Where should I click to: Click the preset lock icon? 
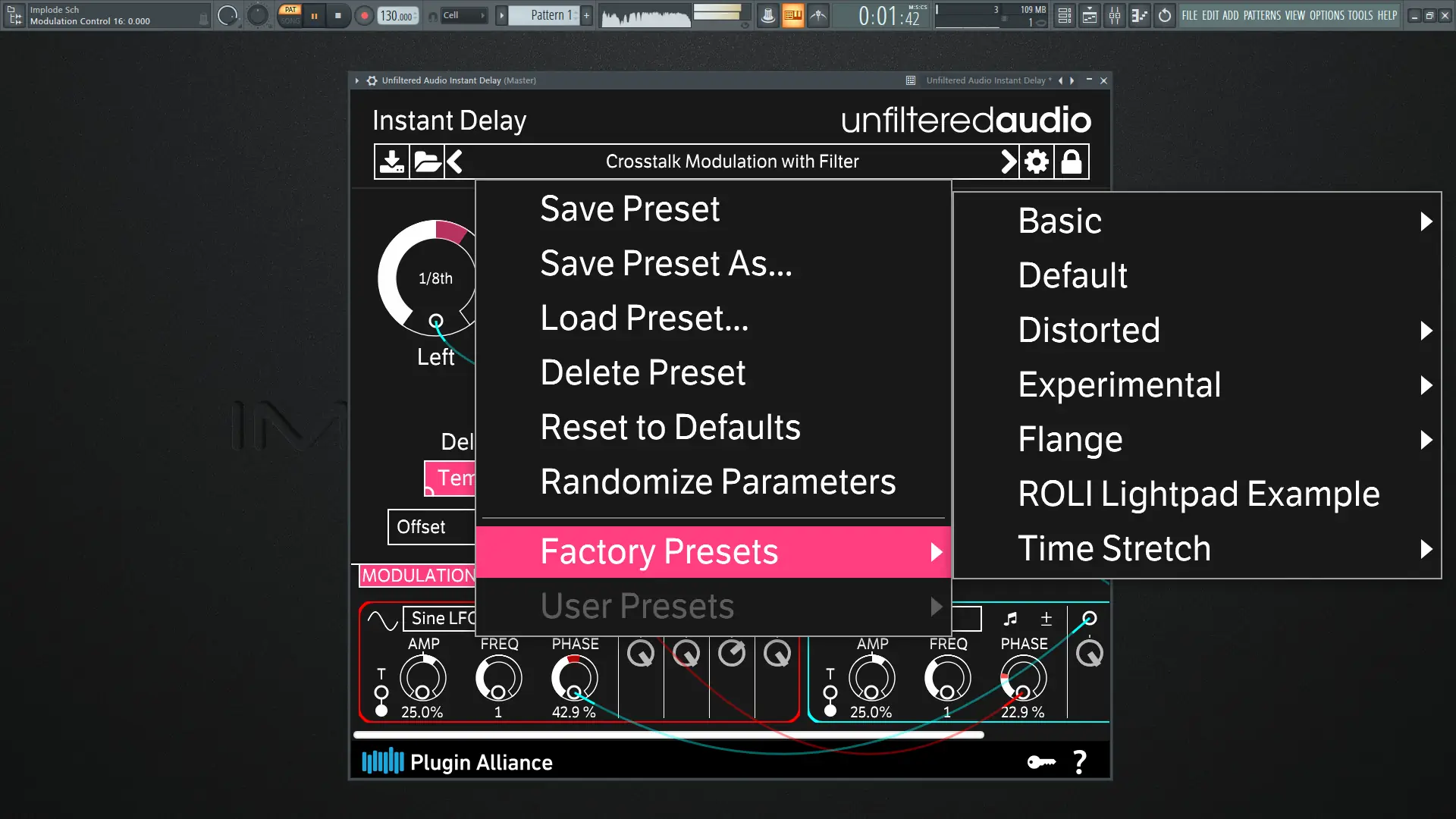(x=1072, y=162)
